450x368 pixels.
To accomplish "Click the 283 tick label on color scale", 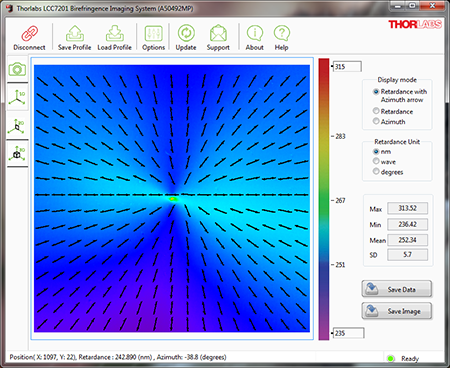I will click(340, 136).
